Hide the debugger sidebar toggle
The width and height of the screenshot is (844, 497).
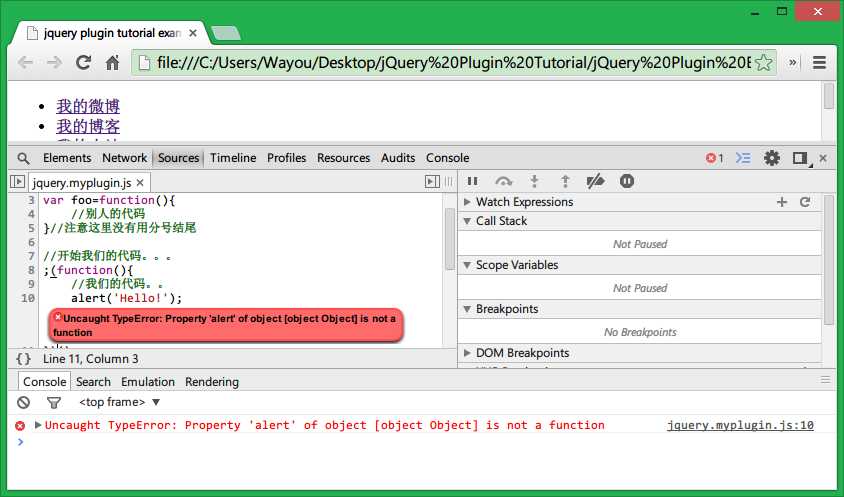432,182
